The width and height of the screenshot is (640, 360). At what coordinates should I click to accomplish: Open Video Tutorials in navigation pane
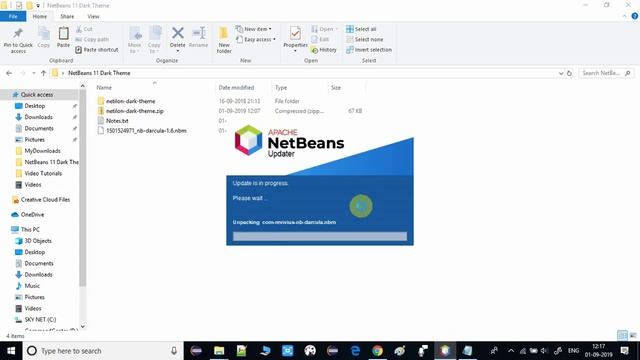coord(43,173)
